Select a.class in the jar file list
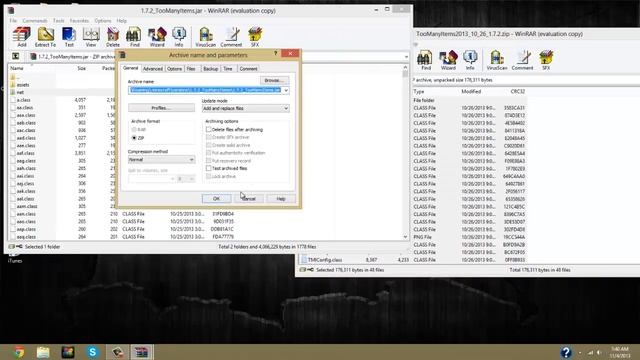Screen dimensions: 640x360 pyautogui.click(x=24, y=100)
